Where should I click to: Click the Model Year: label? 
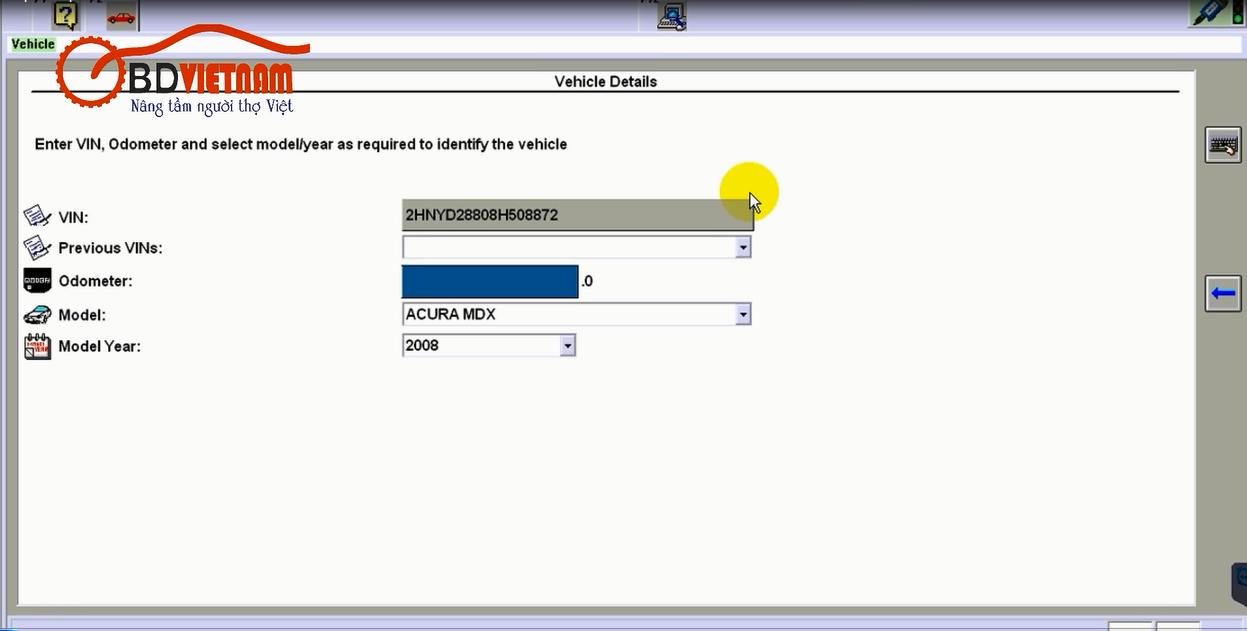(x=99, y=346)
